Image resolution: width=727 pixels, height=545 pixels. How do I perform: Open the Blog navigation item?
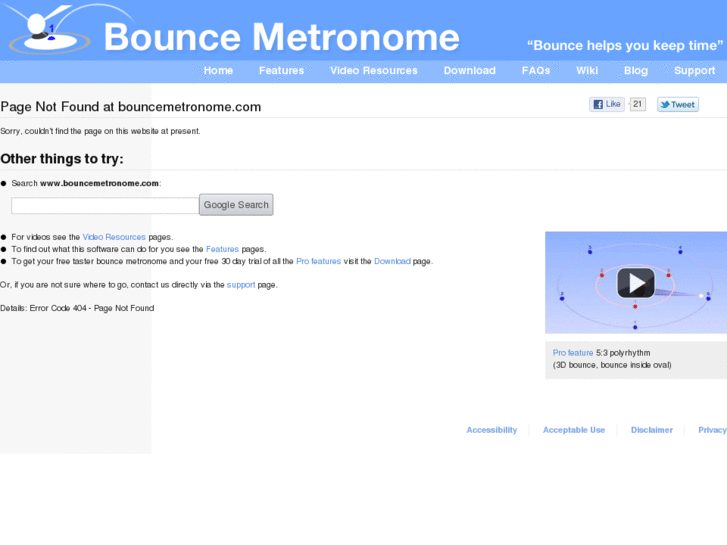pos(636,71)
